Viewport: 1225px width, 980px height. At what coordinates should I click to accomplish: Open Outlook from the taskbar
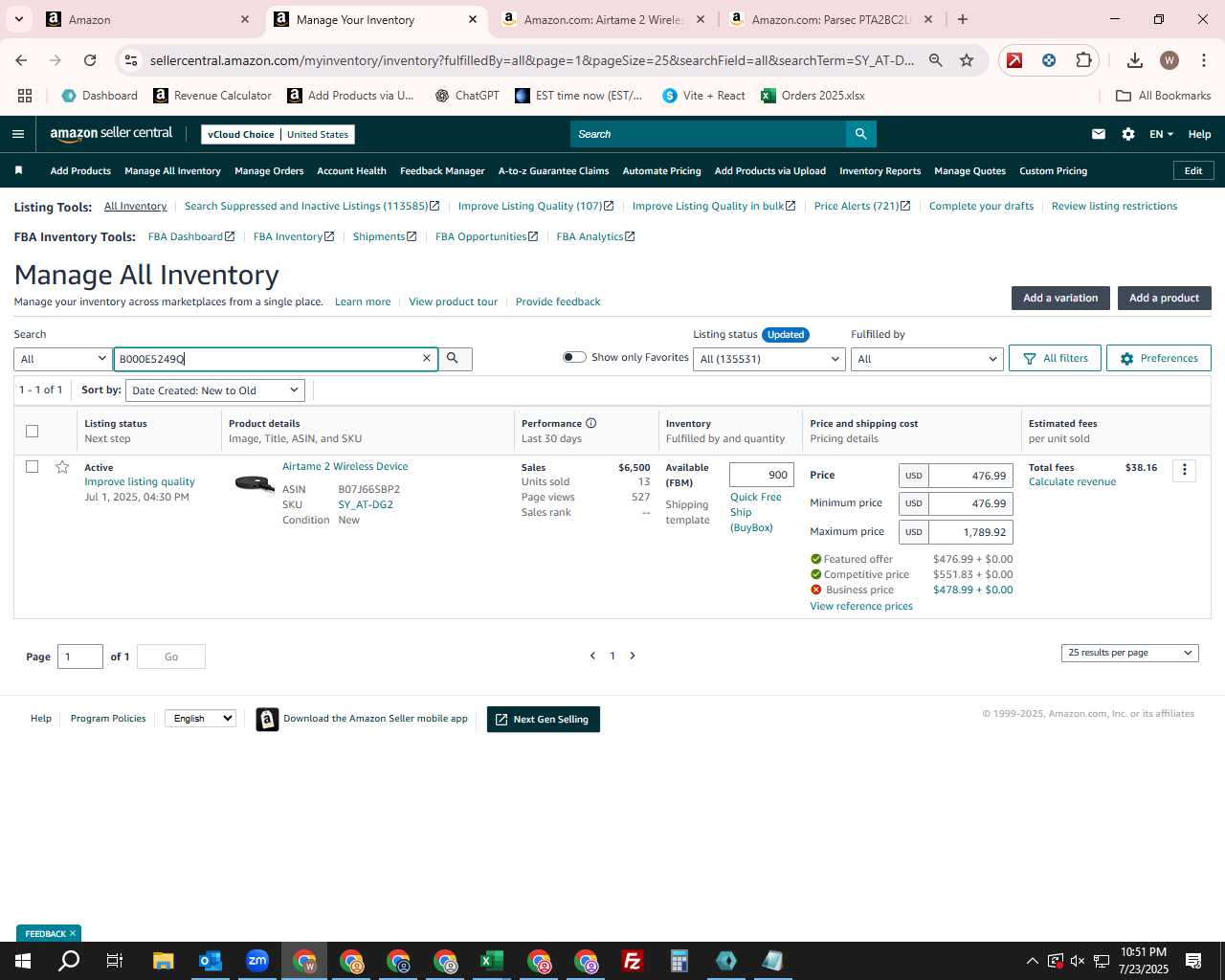pyautogui.click(x=211, y=961)
